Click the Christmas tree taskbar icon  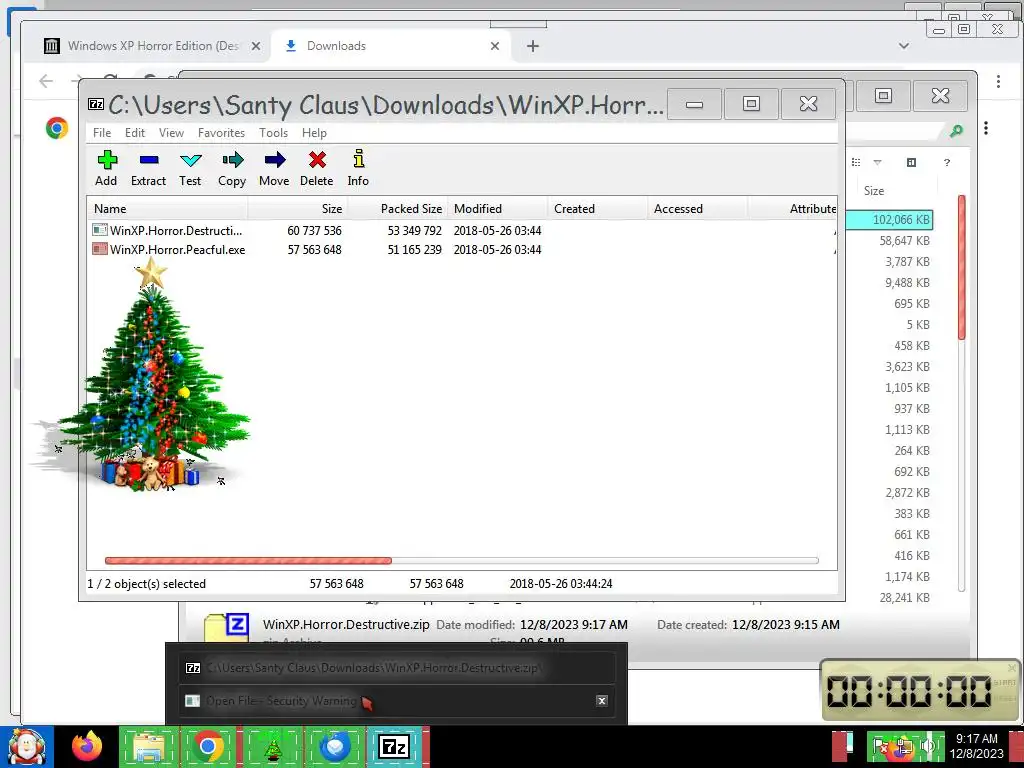273,746
